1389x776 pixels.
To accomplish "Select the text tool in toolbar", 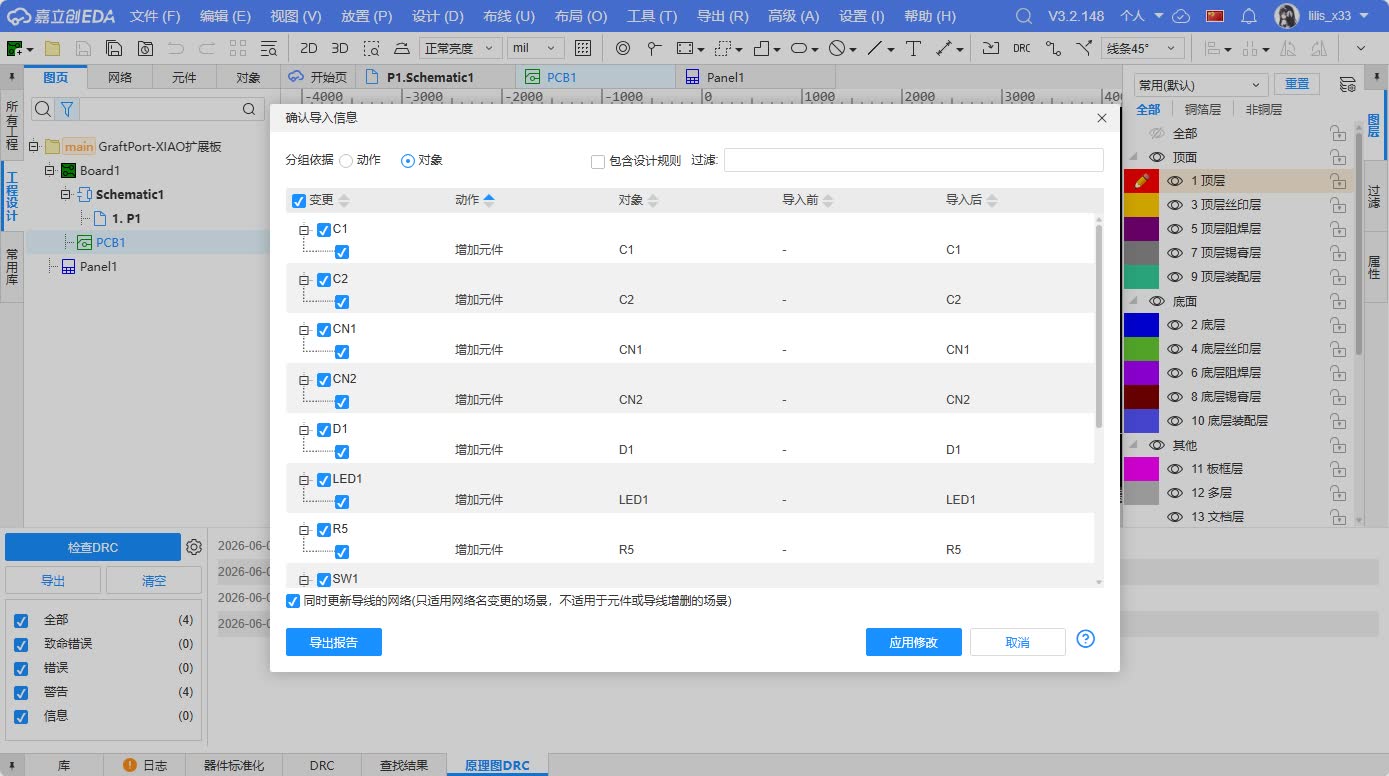I will (x=913, y=48).
